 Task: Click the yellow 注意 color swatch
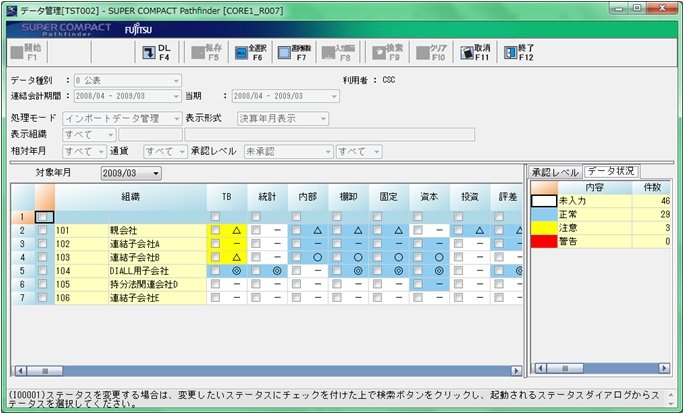point(544,228)
